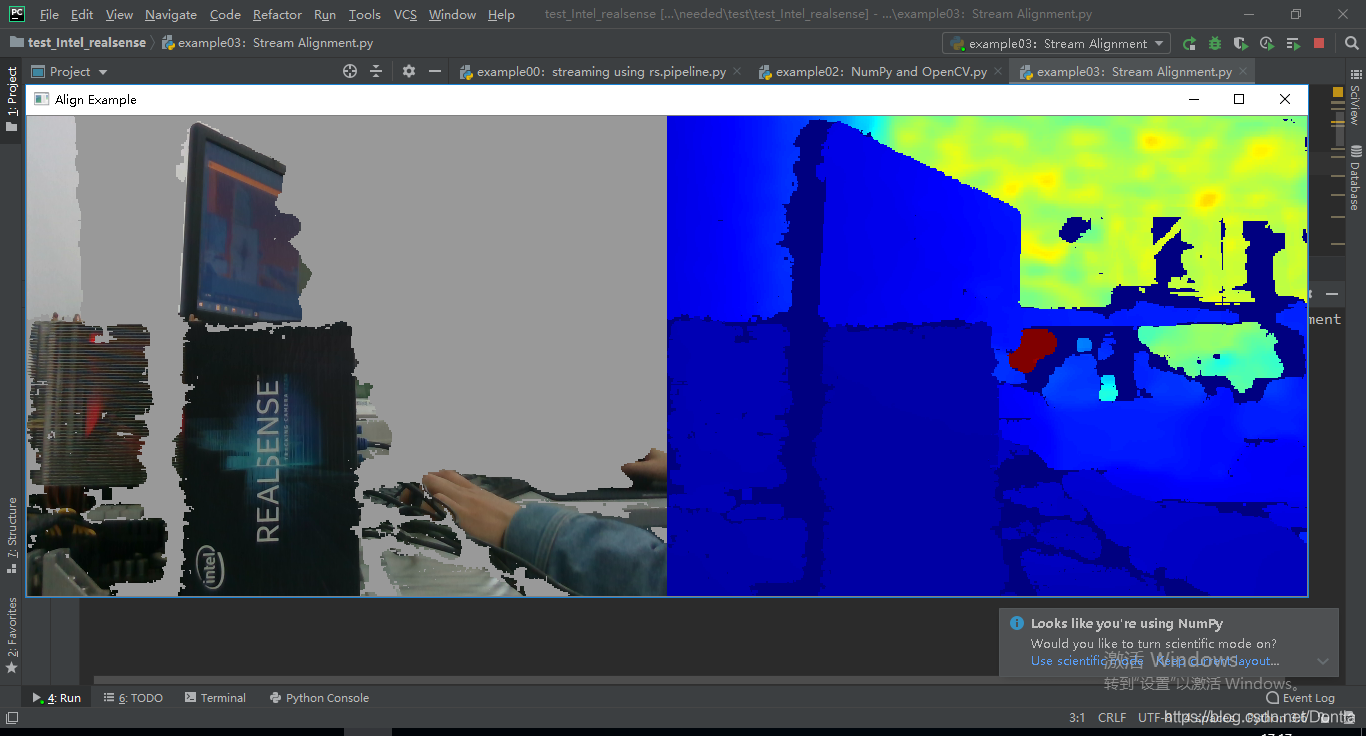Open the Python Console tab

(319, 698)
